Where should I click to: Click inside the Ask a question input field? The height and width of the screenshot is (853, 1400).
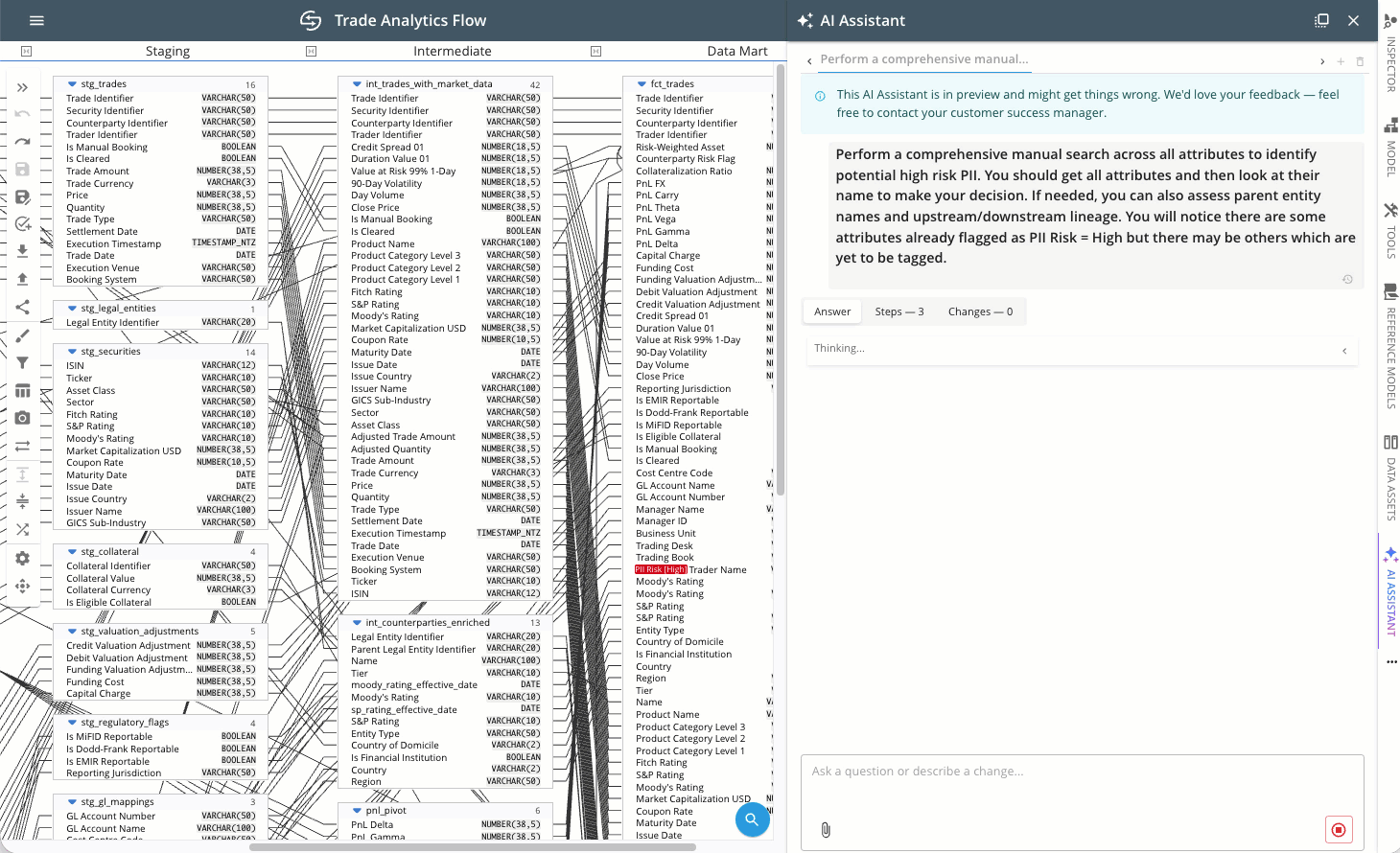pyautogui.click(x=1055, y=772)
